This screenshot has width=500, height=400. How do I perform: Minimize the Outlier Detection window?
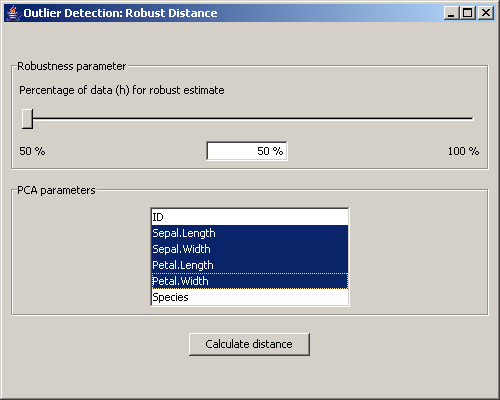point(451,13)
